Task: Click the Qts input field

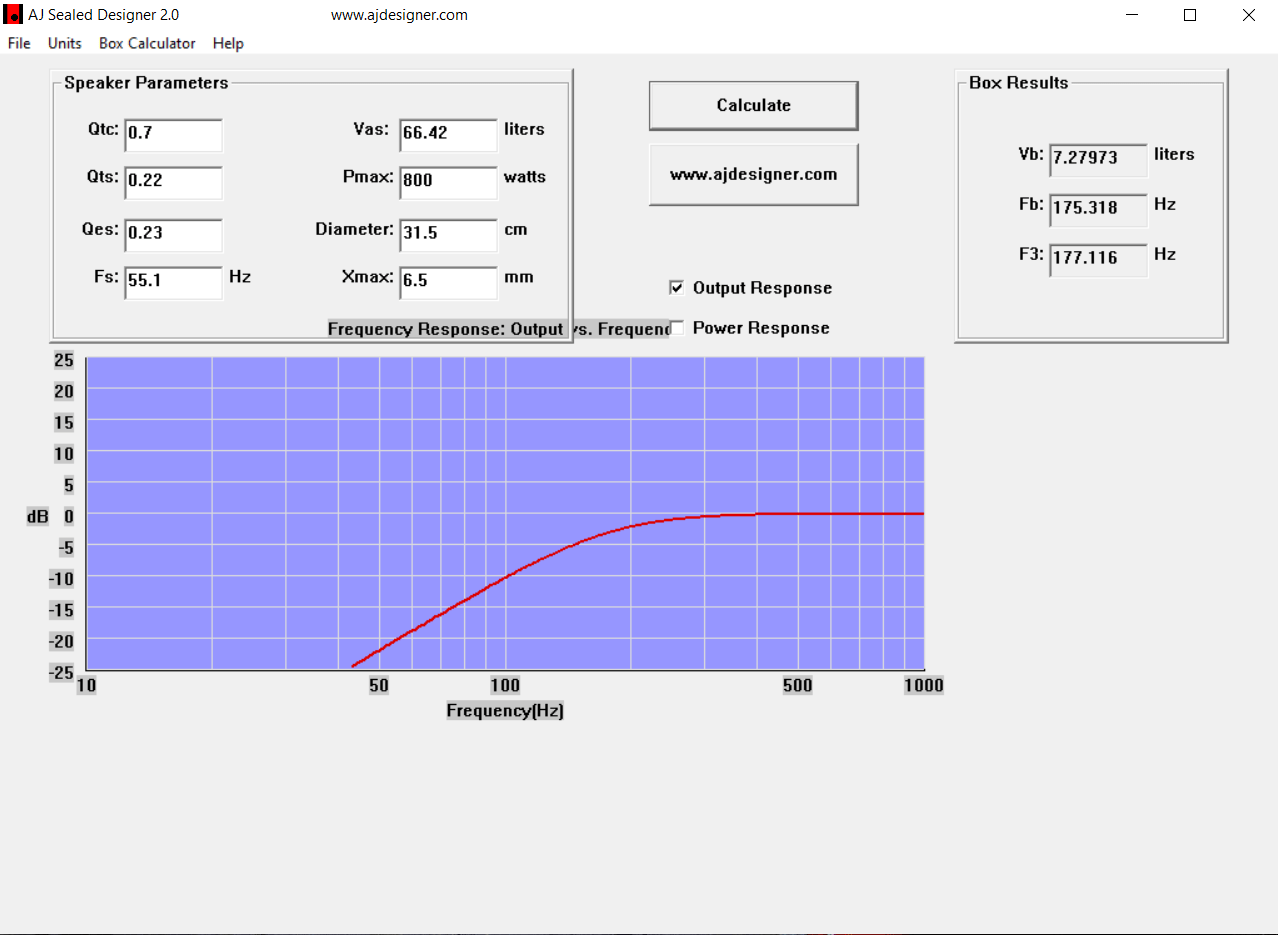Action: (173, 182)
